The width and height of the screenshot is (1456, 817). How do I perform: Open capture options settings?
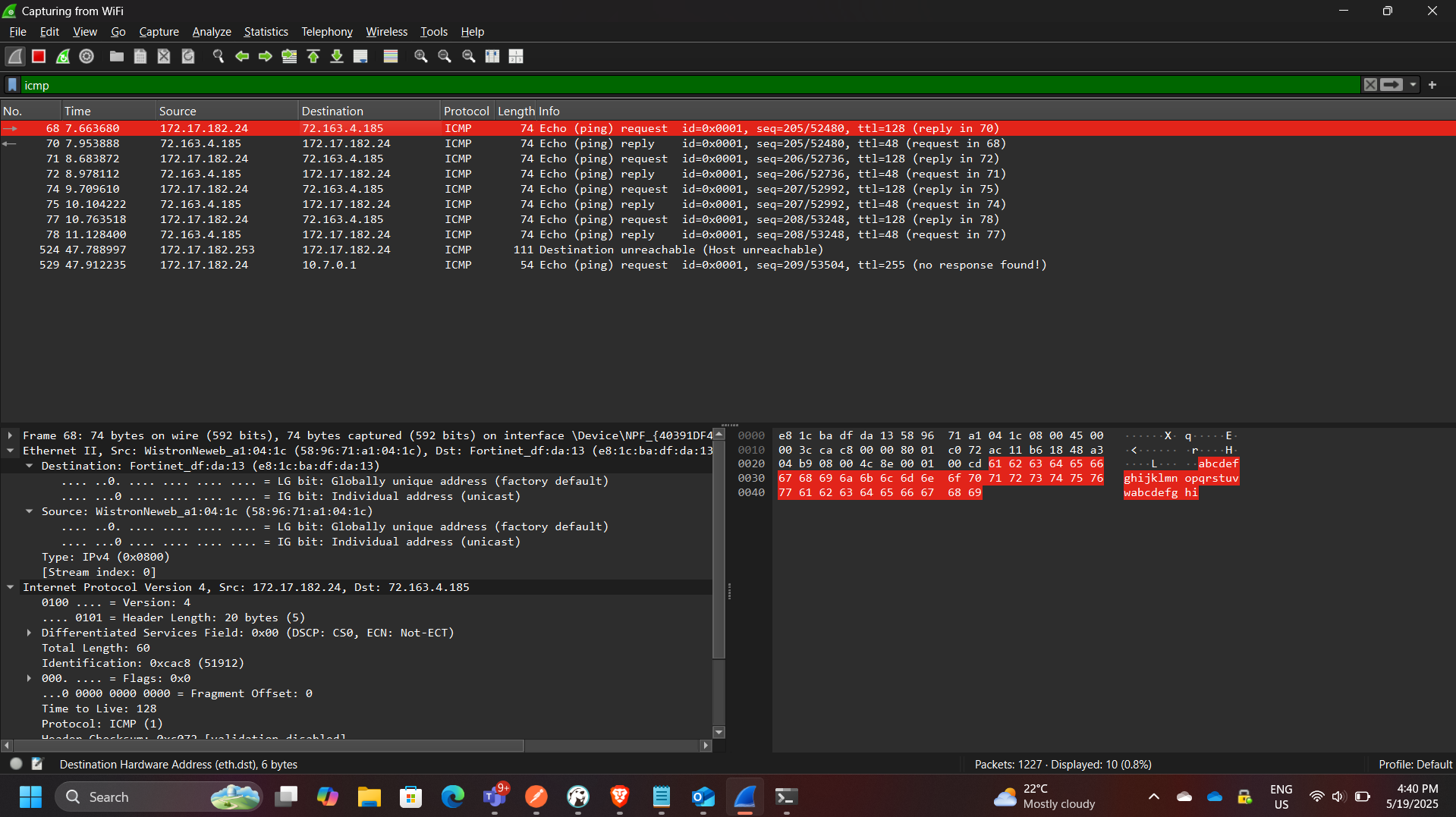click(86, 56)
